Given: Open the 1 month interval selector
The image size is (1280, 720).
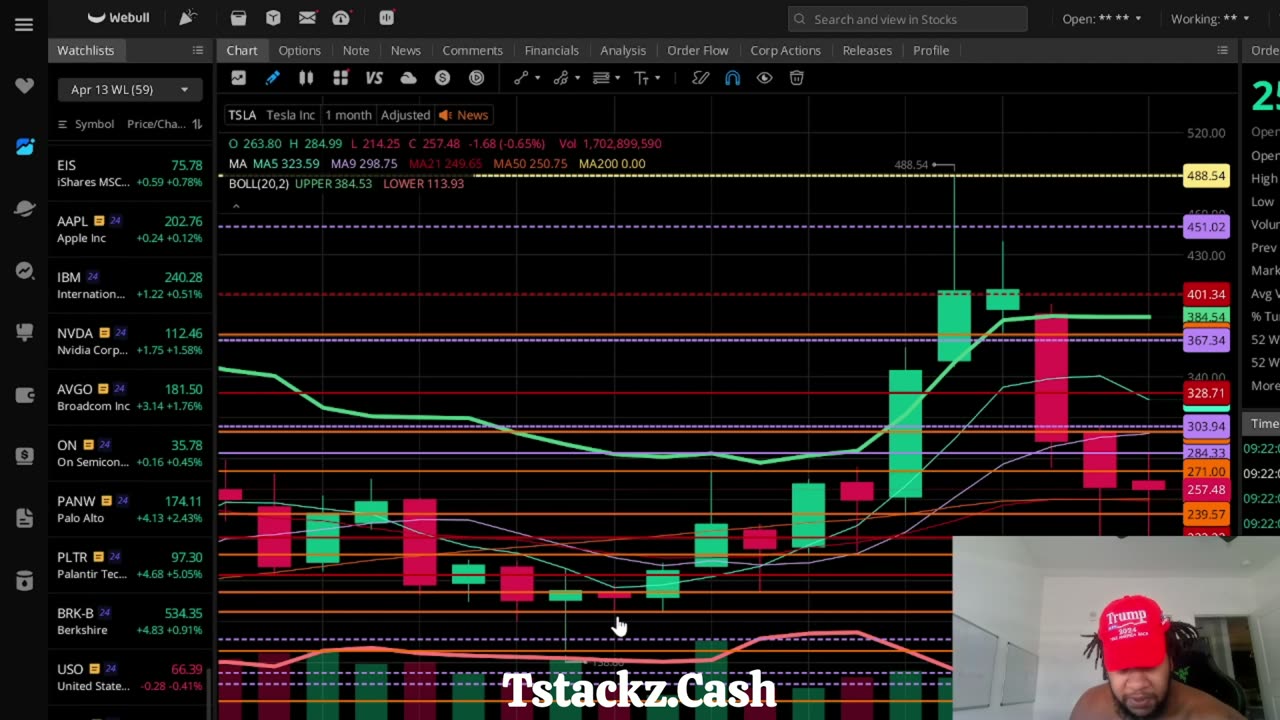Looking at the screenshot, I should [348, 115].
